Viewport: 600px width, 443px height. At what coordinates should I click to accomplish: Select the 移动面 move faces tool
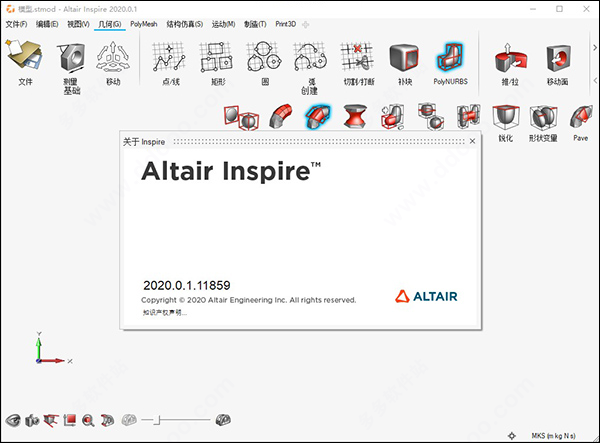click(x=558, y=58)
